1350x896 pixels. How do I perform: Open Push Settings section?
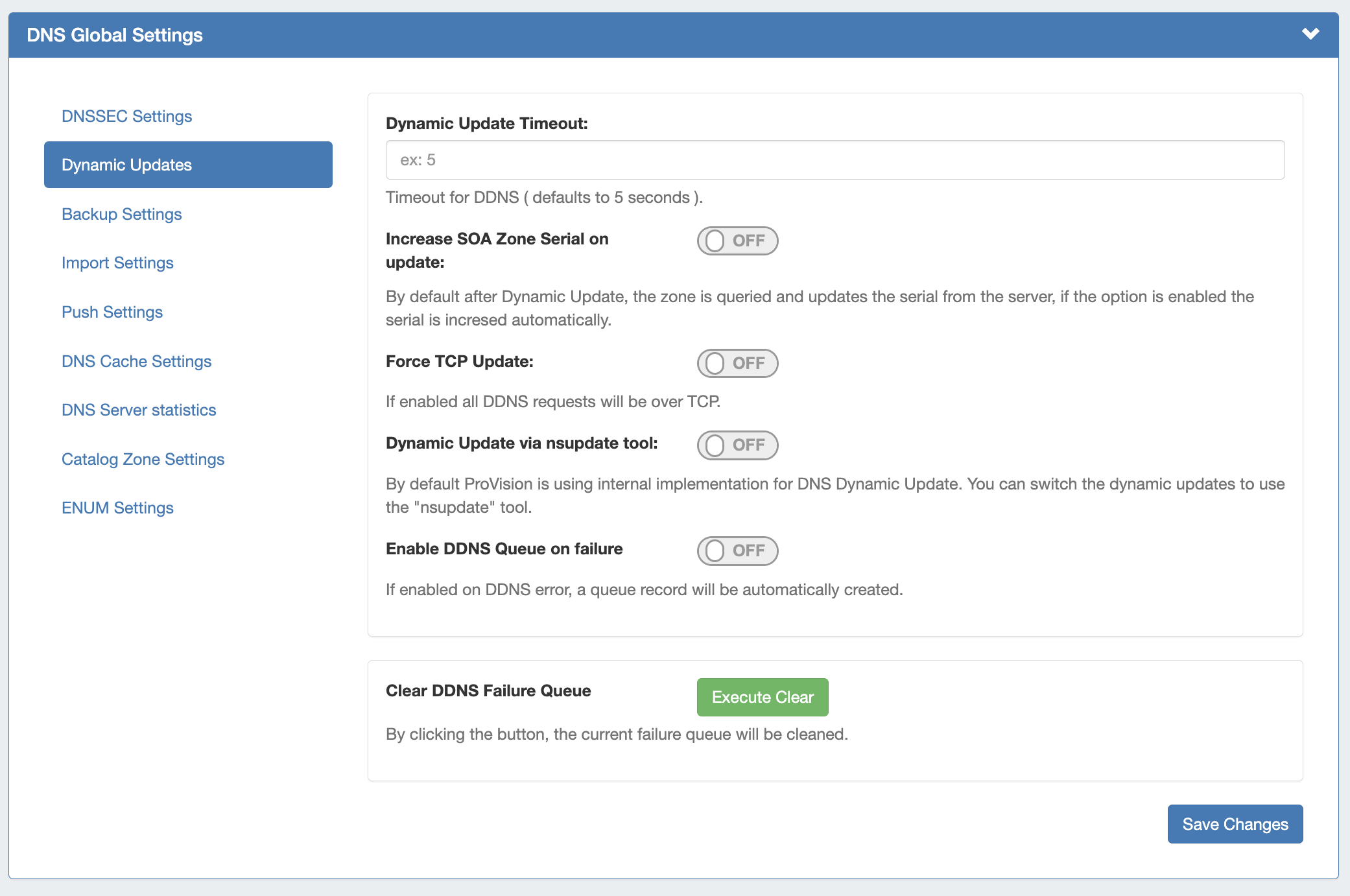click(112, 312)
